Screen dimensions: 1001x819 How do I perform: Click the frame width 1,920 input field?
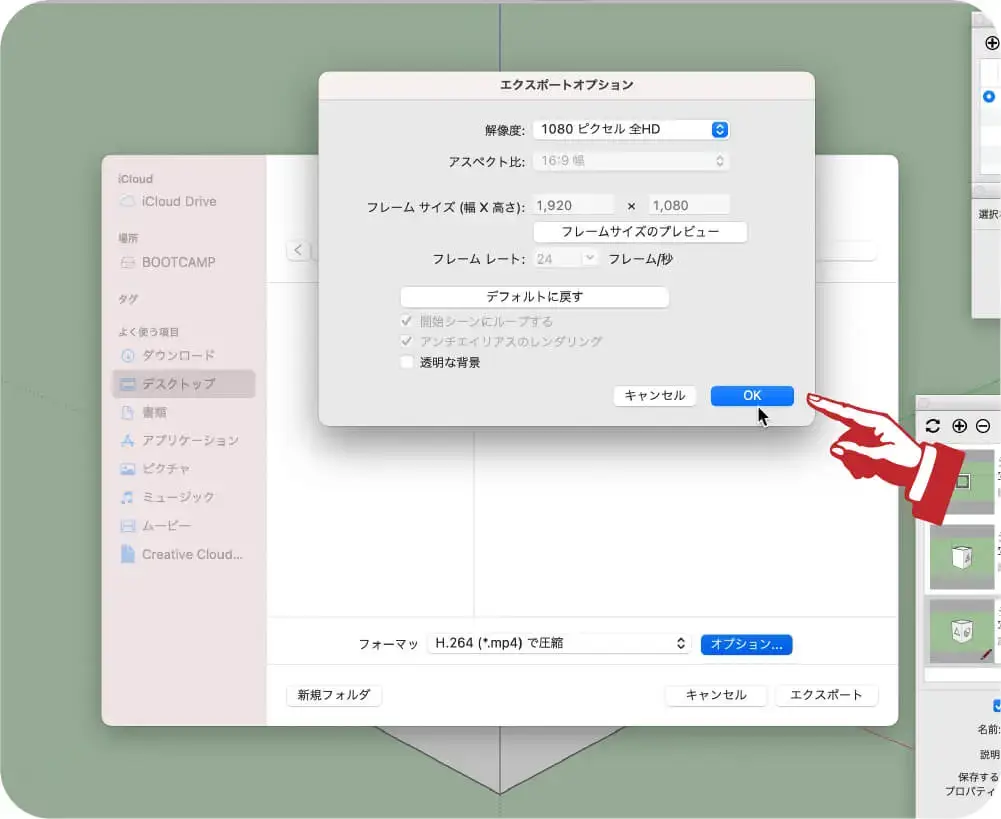(x=572, y=204)
